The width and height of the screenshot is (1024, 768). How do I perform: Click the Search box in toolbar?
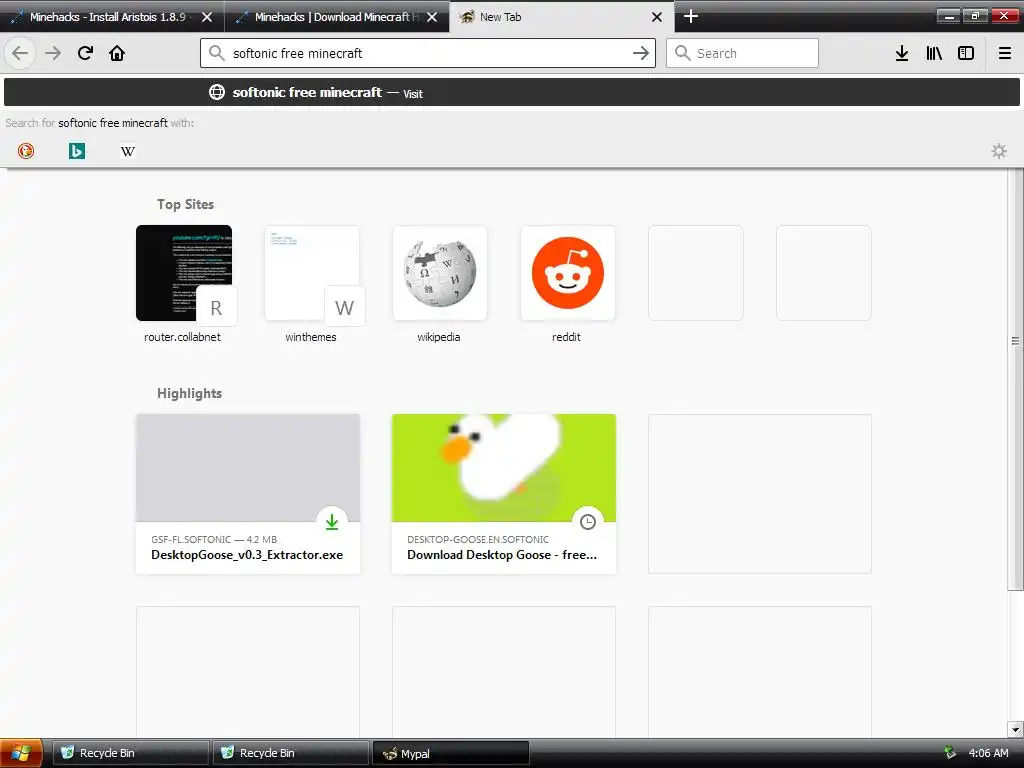742,53
